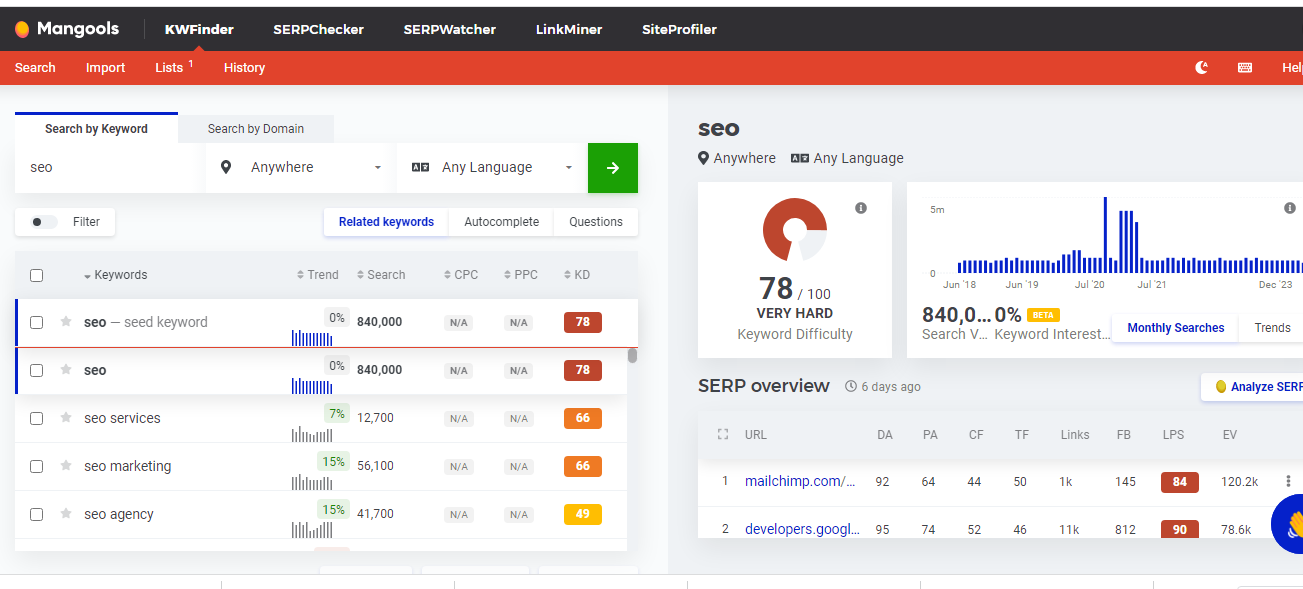Screen dimensions: 1303x589
Task: Open the Anywhere location dropdown
Action: [301, 168]
